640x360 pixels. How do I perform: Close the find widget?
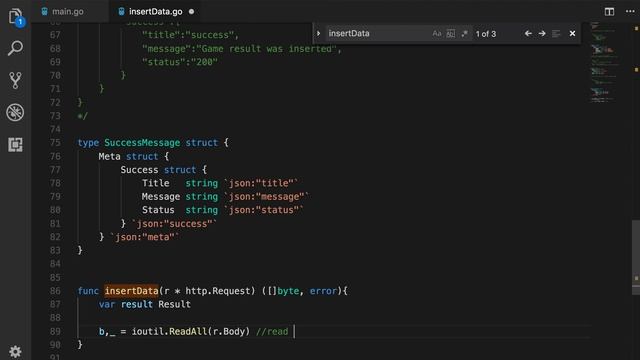(572, 33)
